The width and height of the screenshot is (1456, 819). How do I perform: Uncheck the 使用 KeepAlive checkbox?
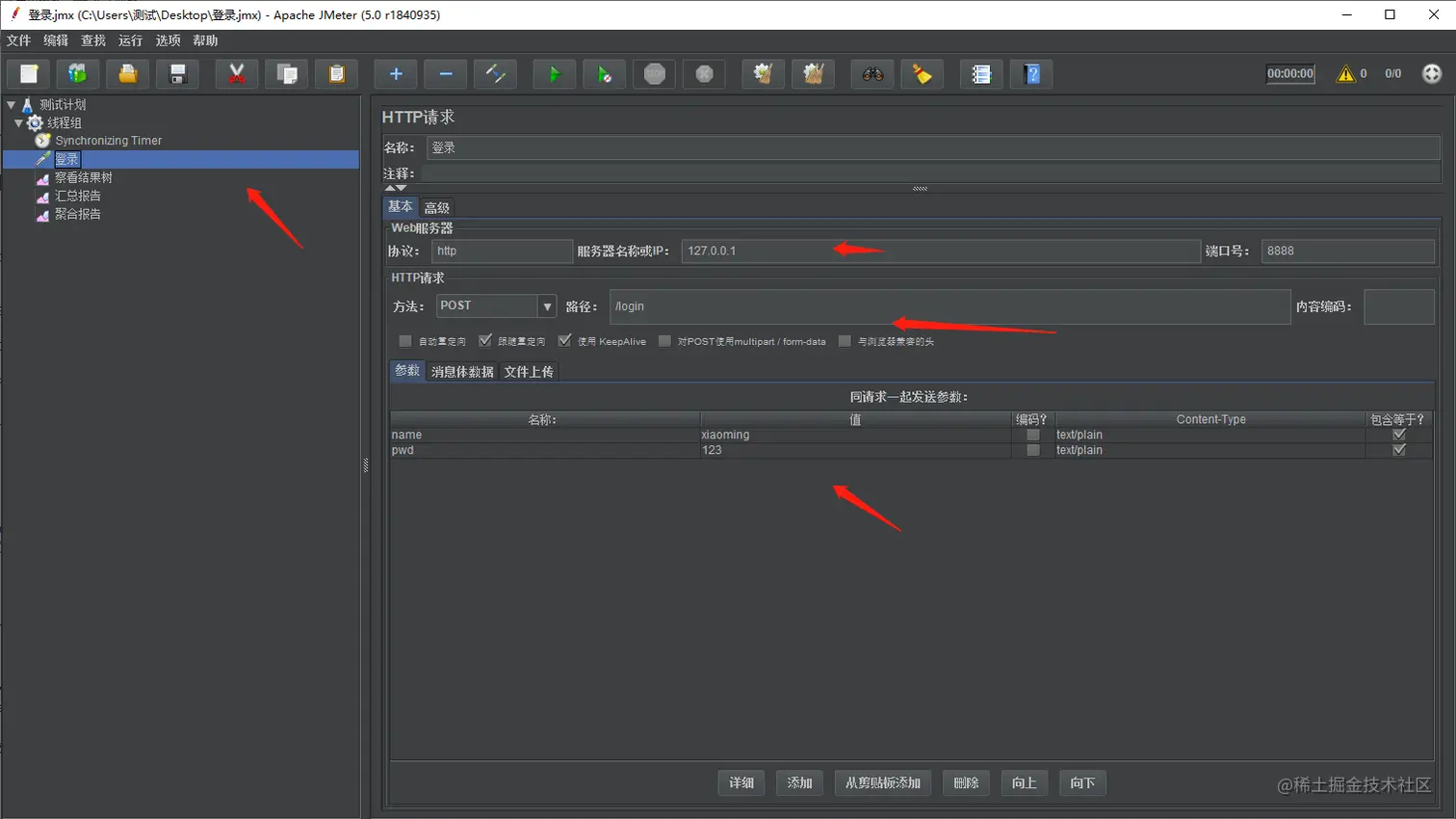564,341
